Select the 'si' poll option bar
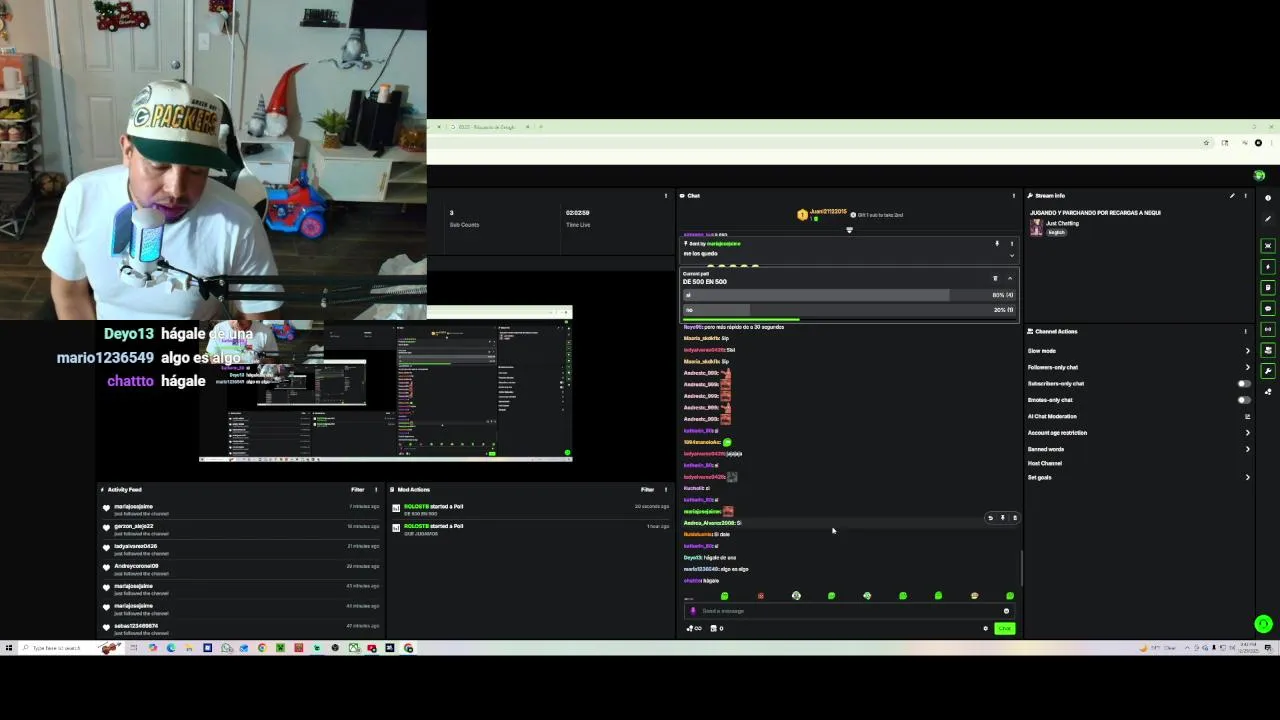The width and height of the screenshot is (1280, 720). 848,295
